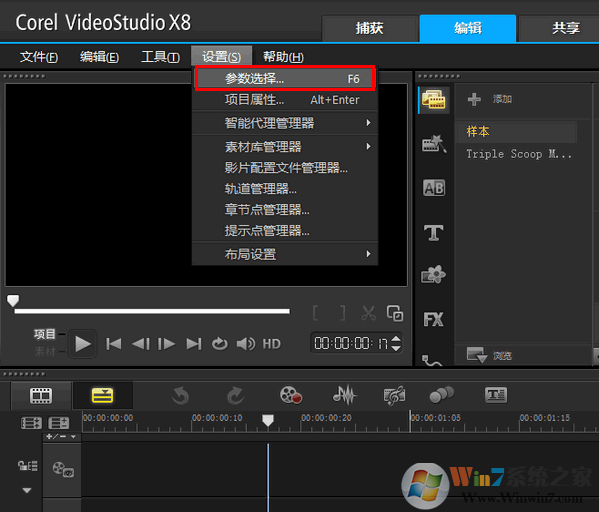Select the Samples library folder
Screen dimensions: 599x512
517,131
